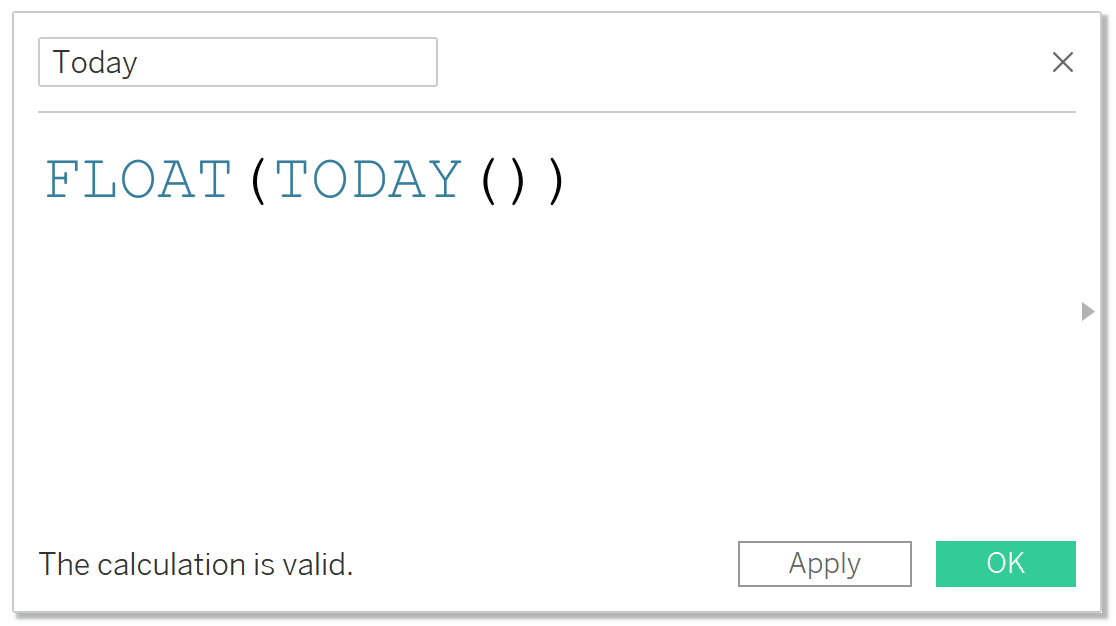Screen dimensions: 1116x626
Task: Click the 'The calculation is valid.' status message
Action: coord(196,564)
